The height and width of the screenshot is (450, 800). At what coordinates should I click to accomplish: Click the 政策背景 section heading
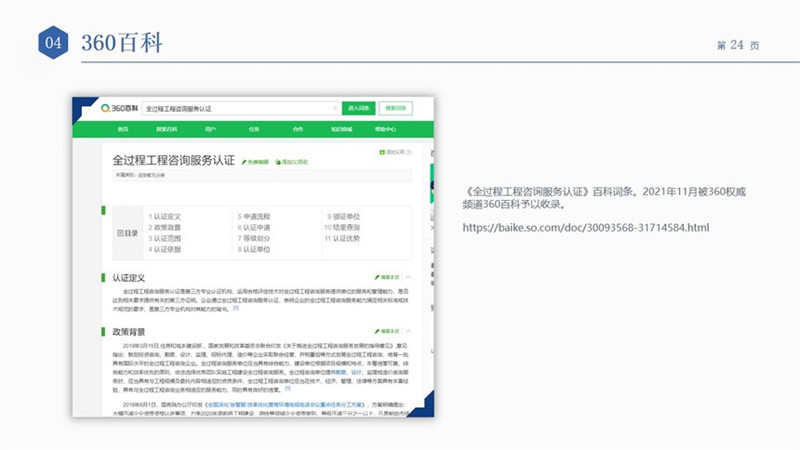[x=129, y=332]
